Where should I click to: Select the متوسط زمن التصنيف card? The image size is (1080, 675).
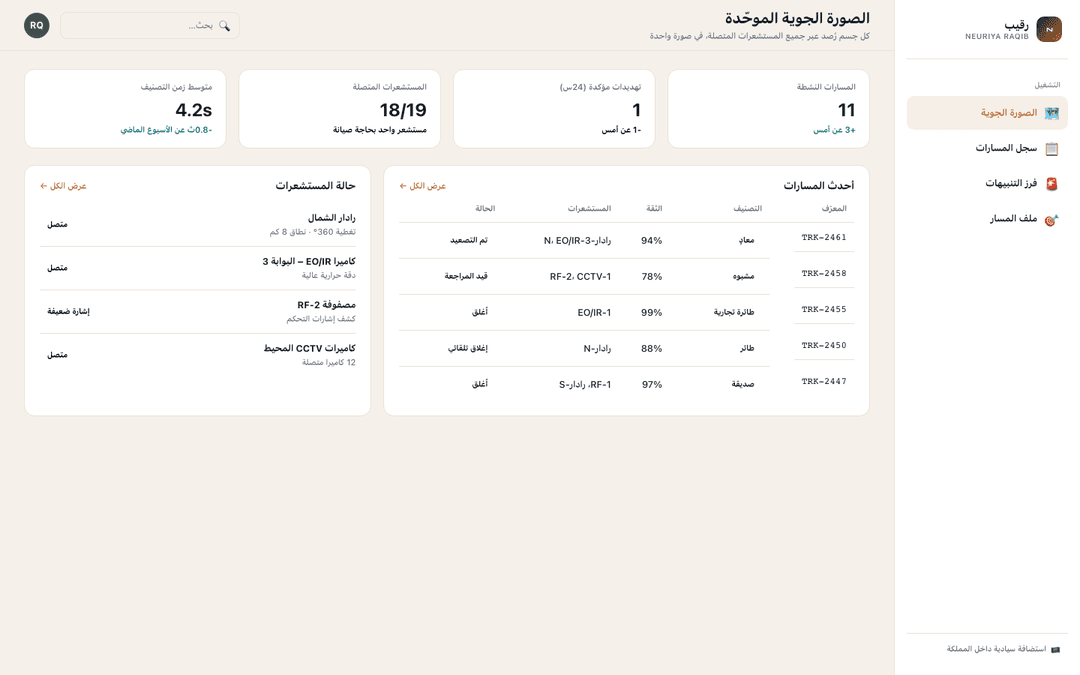pyautogui.click(x=125, y=109)
